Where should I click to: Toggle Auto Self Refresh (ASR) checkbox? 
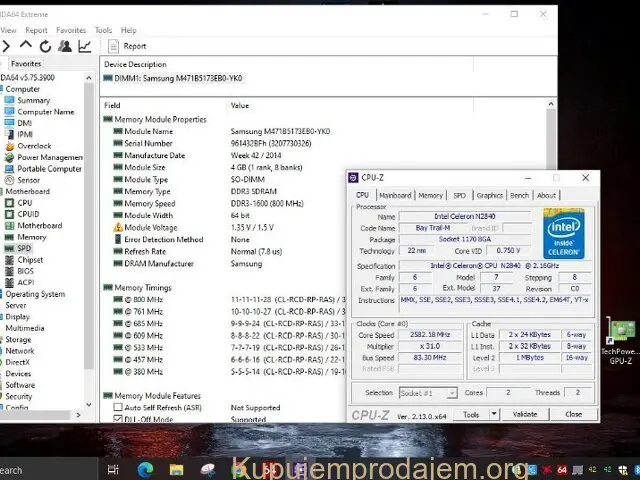tap(119, 408)
